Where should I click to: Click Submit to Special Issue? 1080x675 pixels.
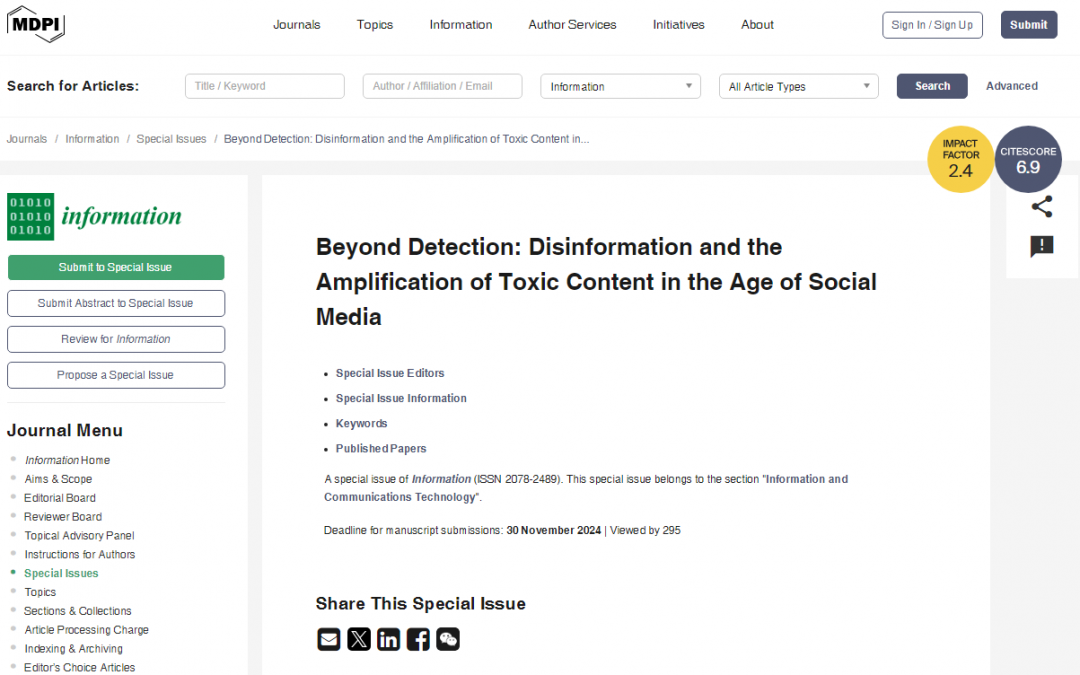[x=115, y=267]
